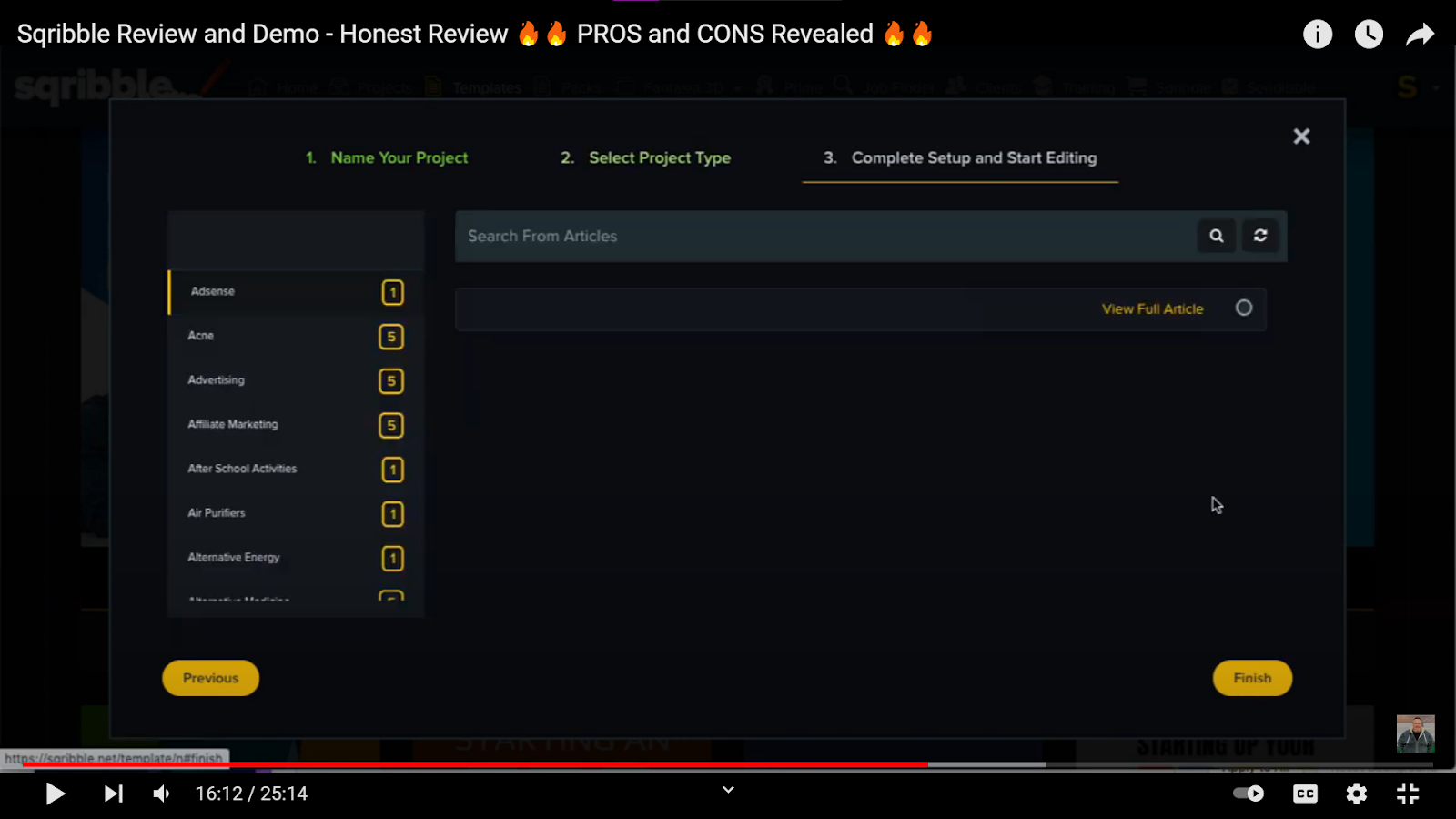Exit fullscreen mode
Viewport: 1456px width, 819px height.
pos(1408,794)
